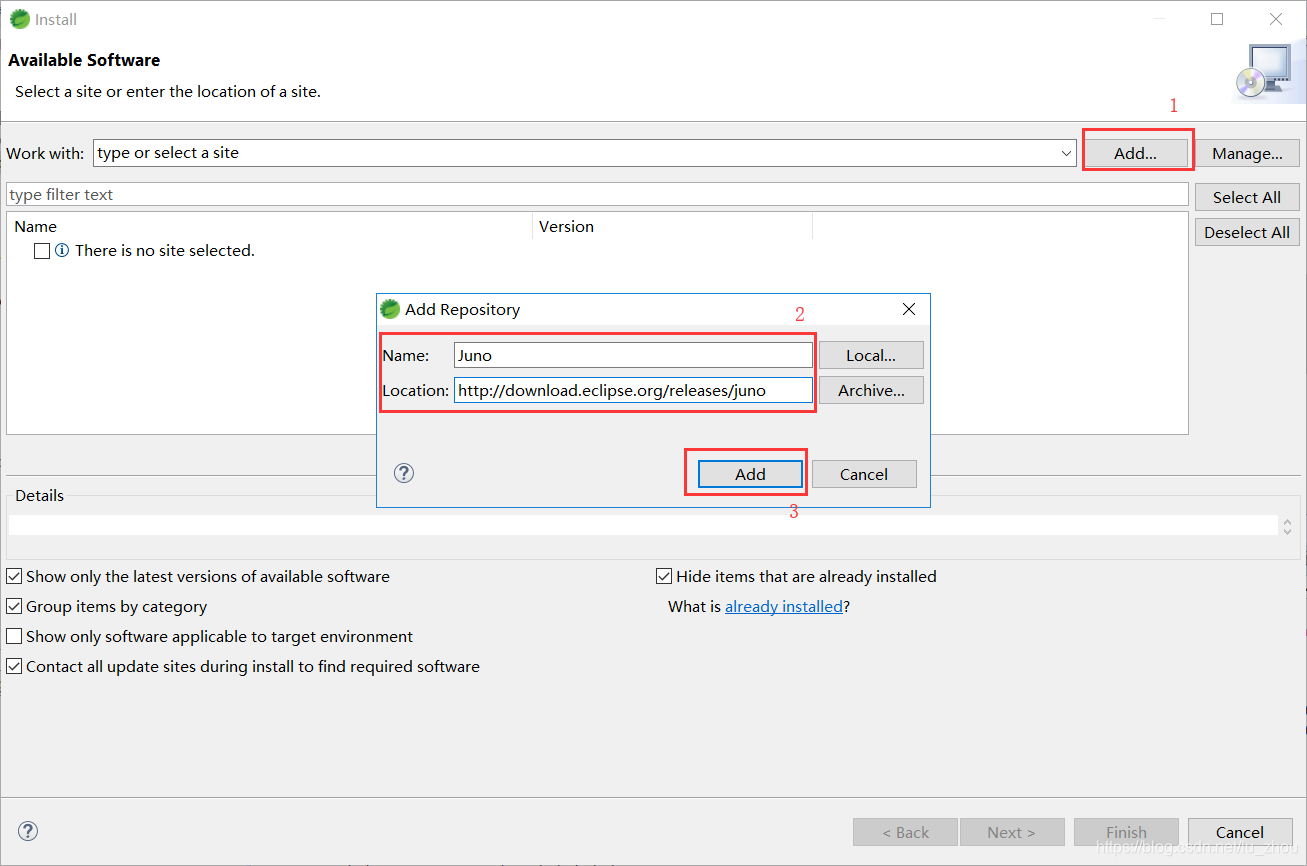This screenshot has width=1307, height=866.
Task: Click the Details scroll down arrow
Action: coord(1288,531)
